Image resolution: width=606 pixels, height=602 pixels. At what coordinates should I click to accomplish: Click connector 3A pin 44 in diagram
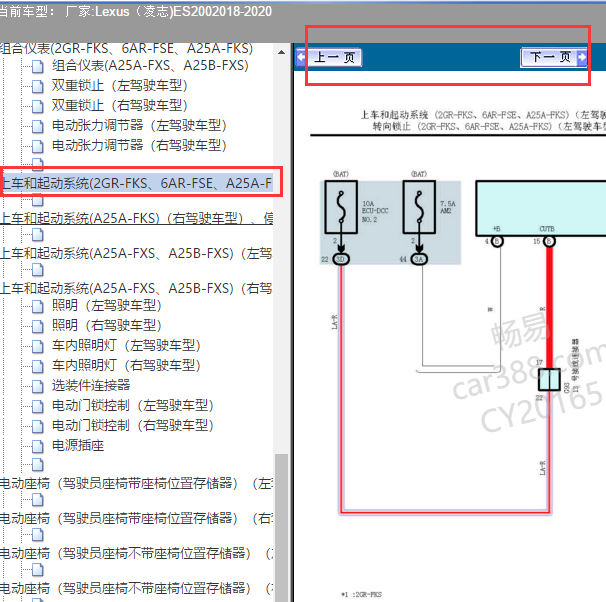coord(419,259)
